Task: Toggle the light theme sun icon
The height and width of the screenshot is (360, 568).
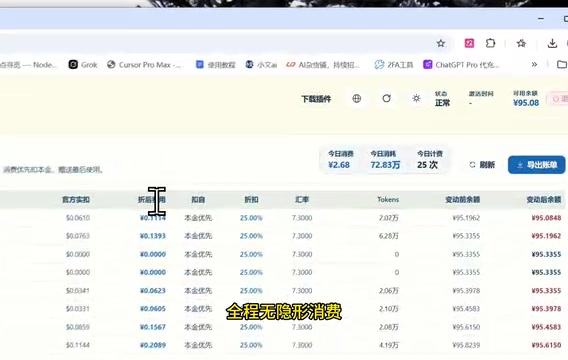Action: [x=416, y=99]
